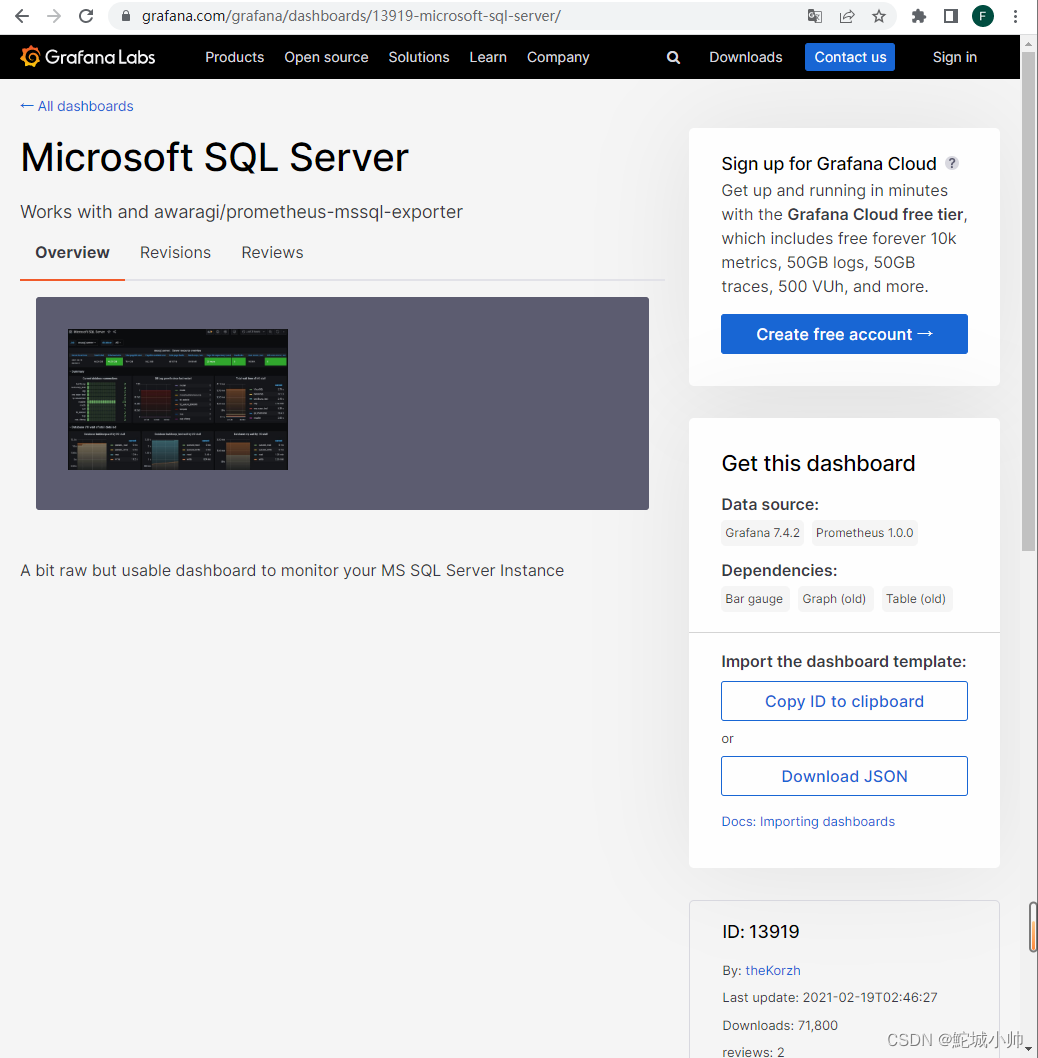Open the Chrome three-dot menu

coord(1015,16)
